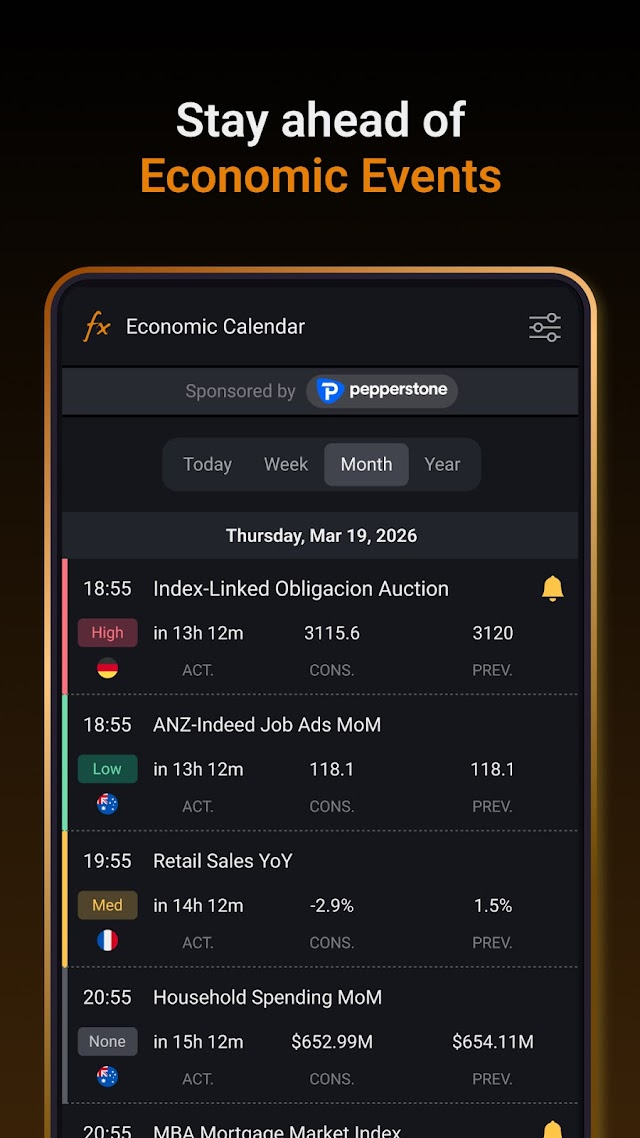Tap Australian flag under Household Spending
Screen dimensions: 640x1138
(x=107, y=1076)
